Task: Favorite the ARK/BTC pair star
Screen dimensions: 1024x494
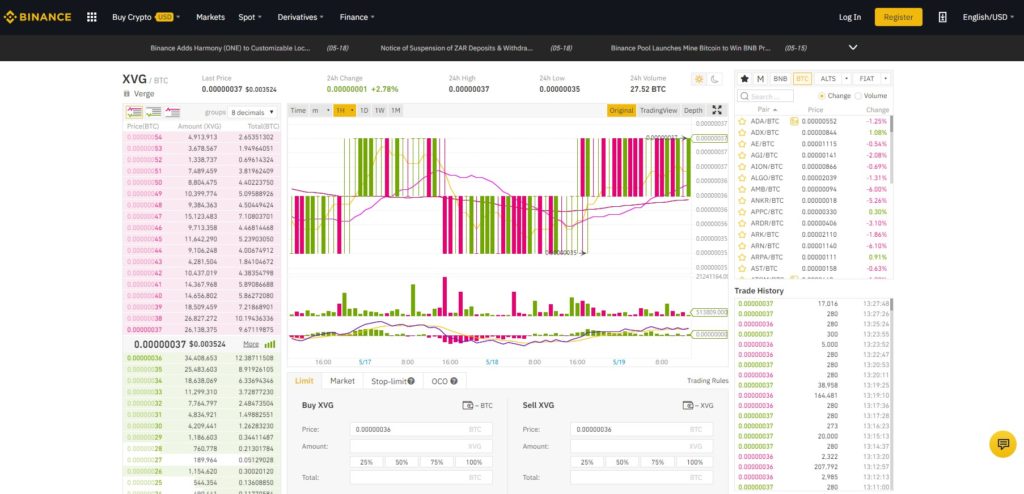Action: pyautogui.click(x=742, y=234)
